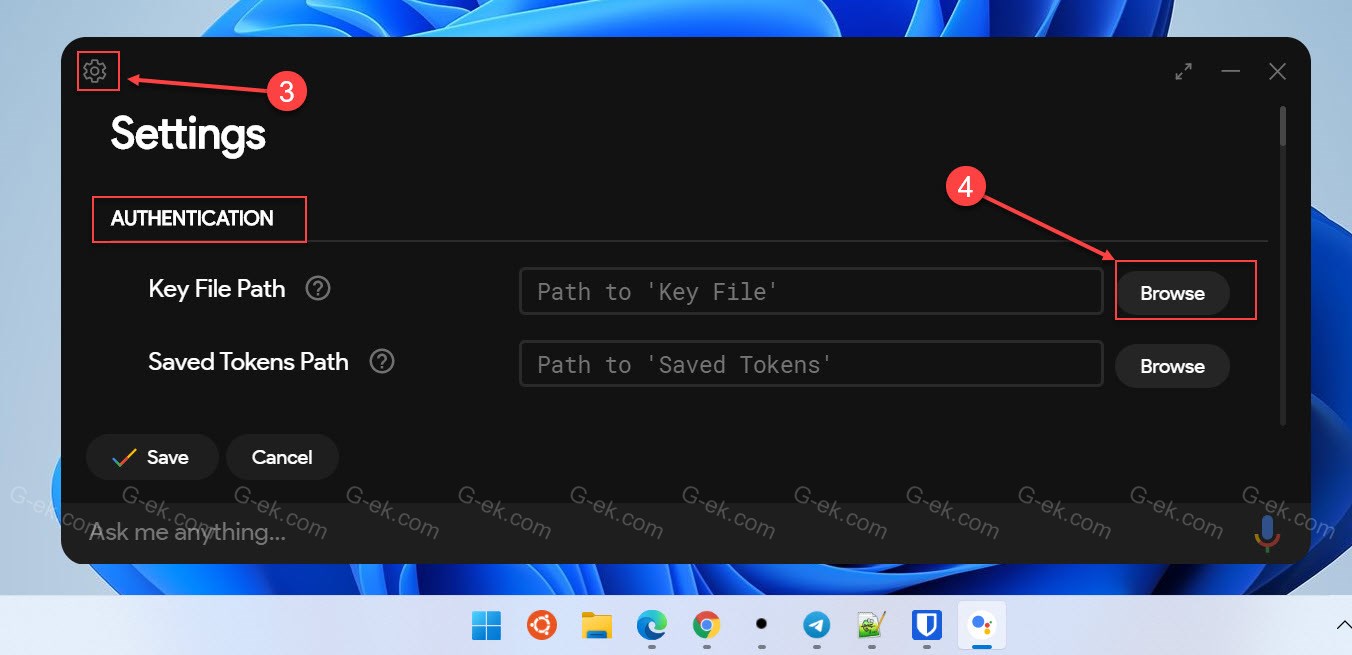Screen dimensions: 1352x655
Task: Open Ubuntu from the taskbar
Action: point(542,626)
